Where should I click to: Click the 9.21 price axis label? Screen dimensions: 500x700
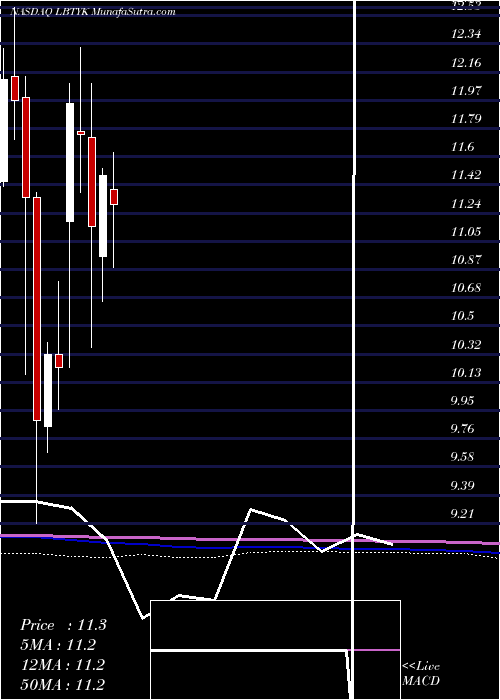pos(462,514)
